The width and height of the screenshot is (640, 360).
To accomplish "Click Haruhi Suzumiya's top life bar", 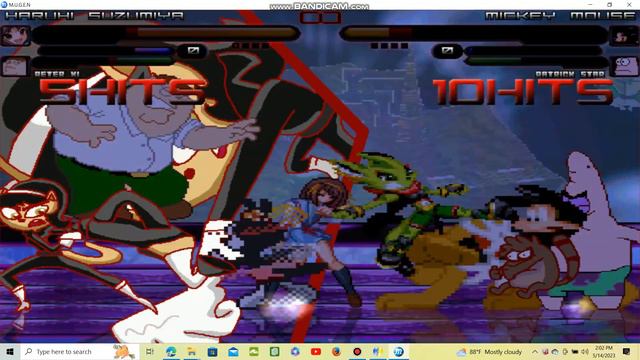I will [x=166, y=33].
